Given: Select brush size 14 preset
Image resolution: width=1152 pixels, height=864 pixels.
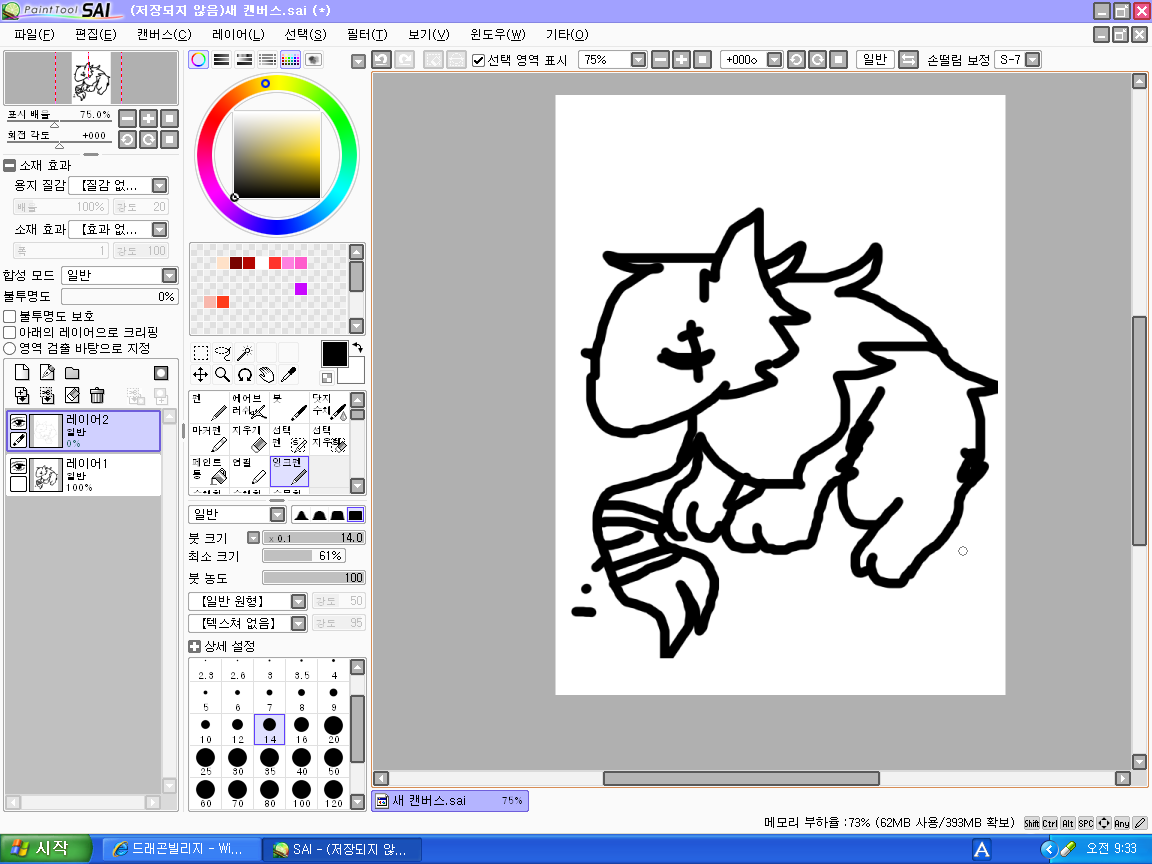Looking at the screenshot, I should (x=270, y=729).
